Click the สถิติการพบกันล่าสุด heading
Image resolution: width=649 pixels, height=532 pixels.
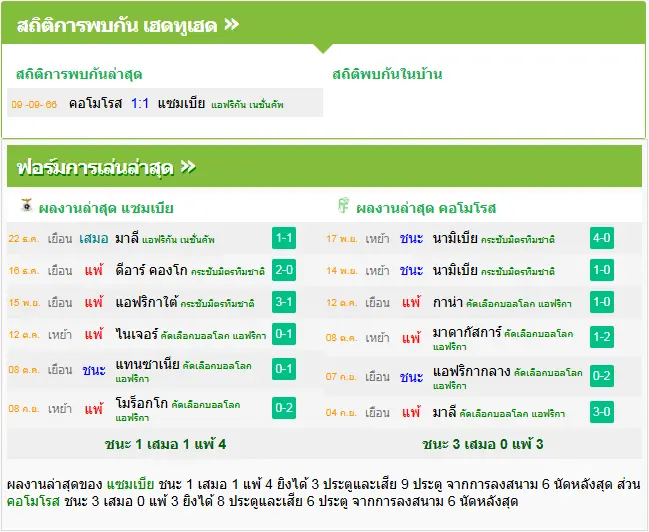point(79,75)
